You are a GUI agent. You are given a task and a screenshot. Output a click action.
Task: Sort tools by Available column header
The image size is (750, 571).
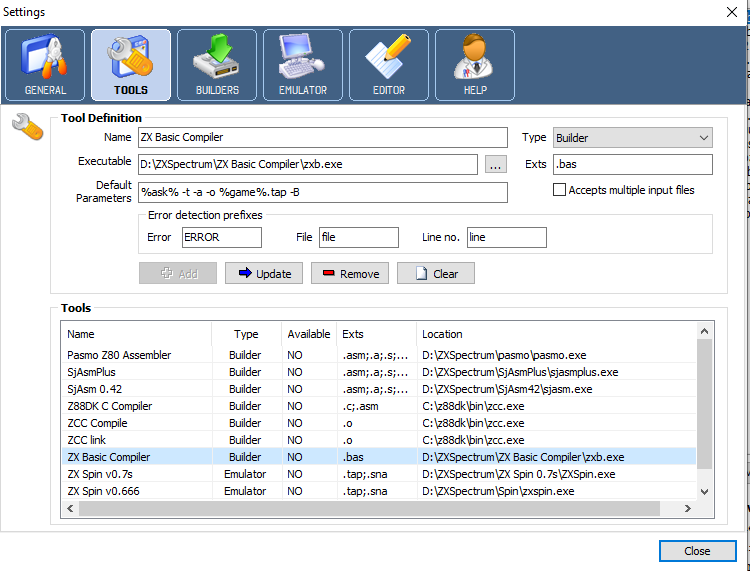pyautogui.click(x=308, y=334)
